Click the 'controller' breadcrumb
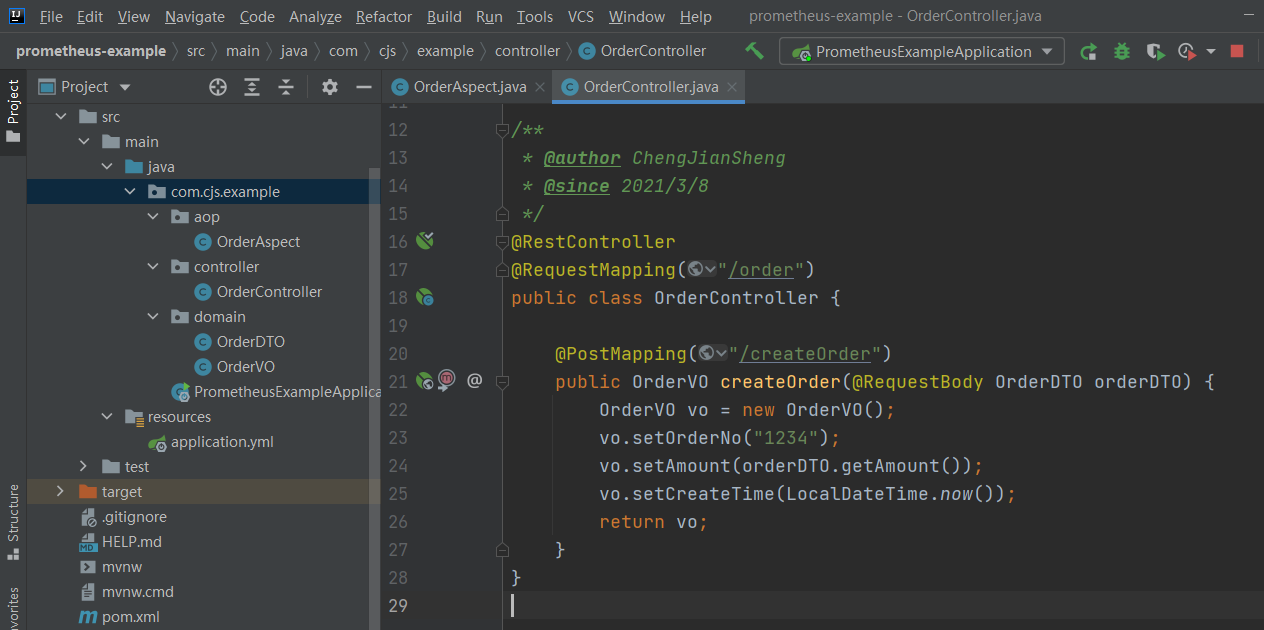Viewport: 1264px width, 630px height. [528, 51]
